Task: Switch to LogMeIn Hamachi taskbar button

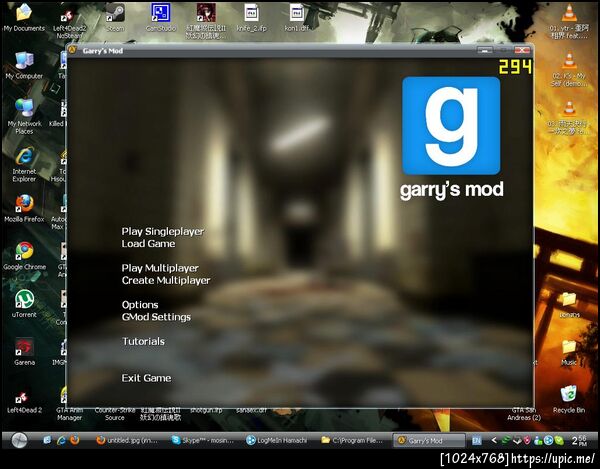Action: pyautogui.click(x=277, y=440)
